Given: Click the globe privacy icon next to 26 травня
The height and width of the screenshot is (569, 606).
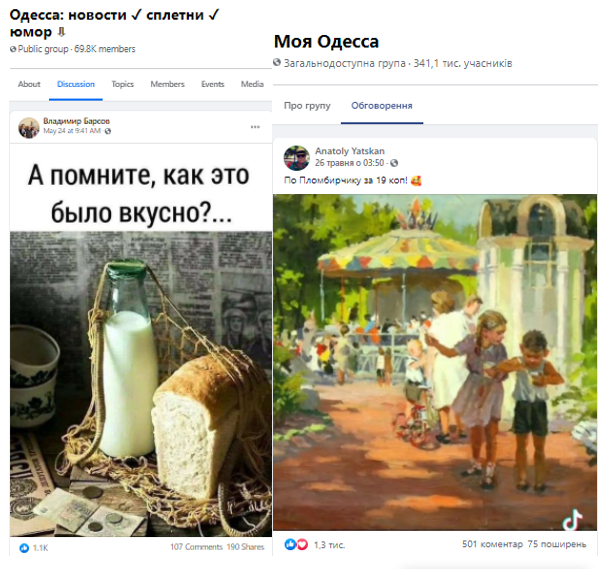Looking at the screenshot, I should pos(394,163).
